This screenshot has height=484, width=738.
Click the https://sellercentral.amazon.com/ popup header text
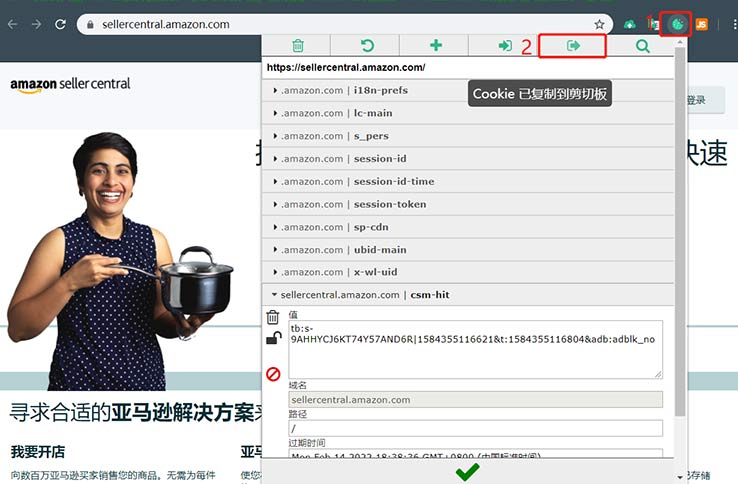pos(346,67)
